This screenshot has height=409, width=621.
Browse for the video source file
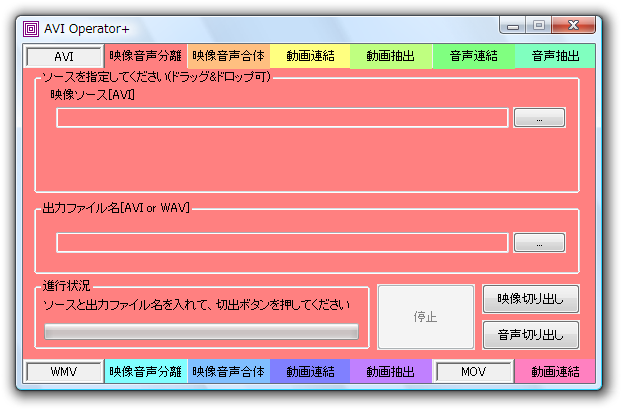pos(539,118)
